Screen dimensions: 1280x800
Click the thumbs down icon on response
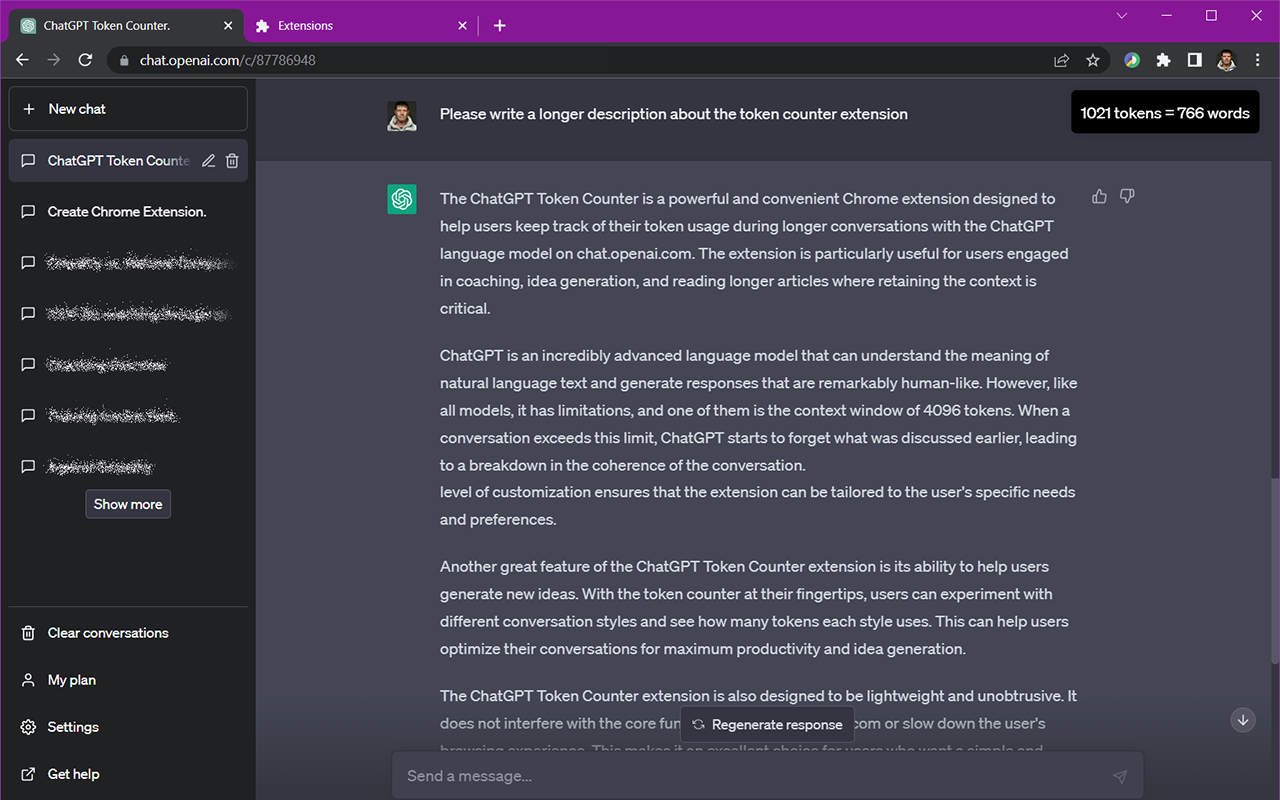(1127, 197)
